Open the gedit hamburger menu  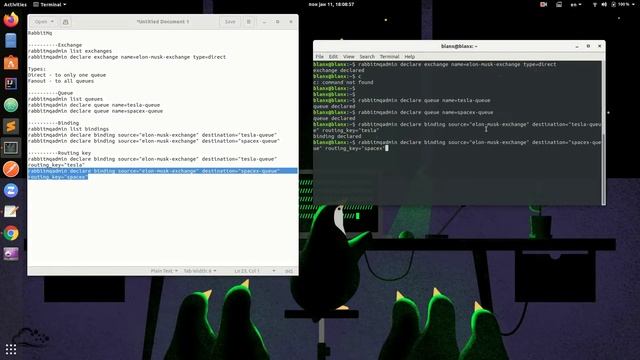[x=249, y=22]
